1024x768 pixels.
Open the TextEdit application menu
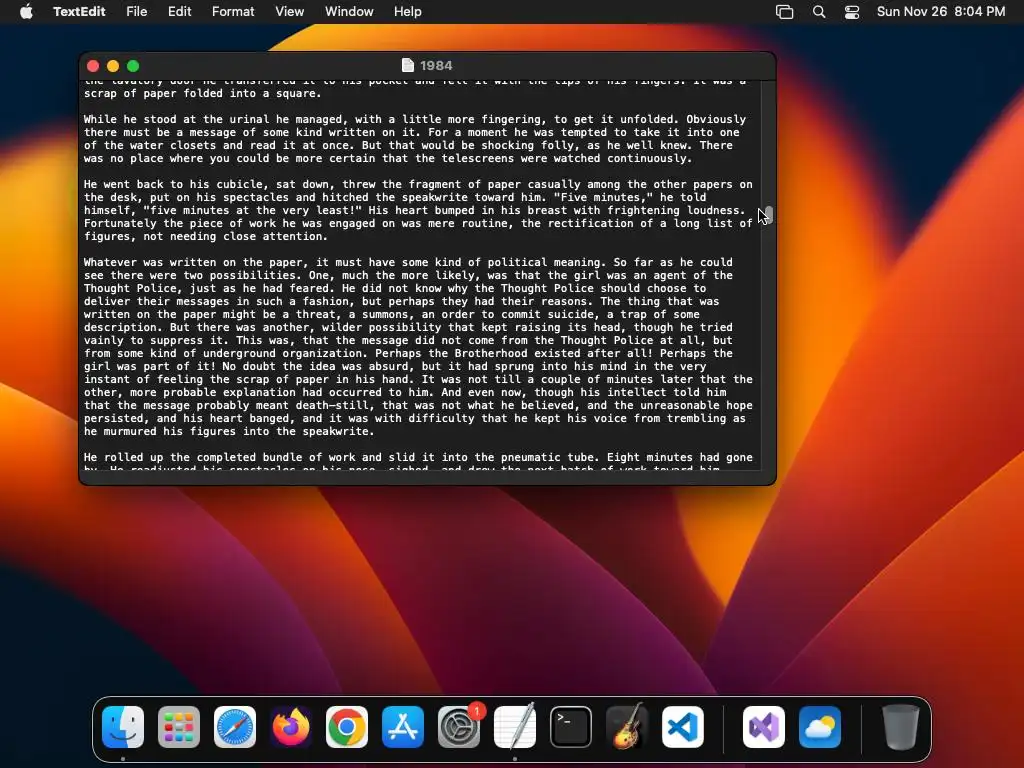tap(79, 11)
